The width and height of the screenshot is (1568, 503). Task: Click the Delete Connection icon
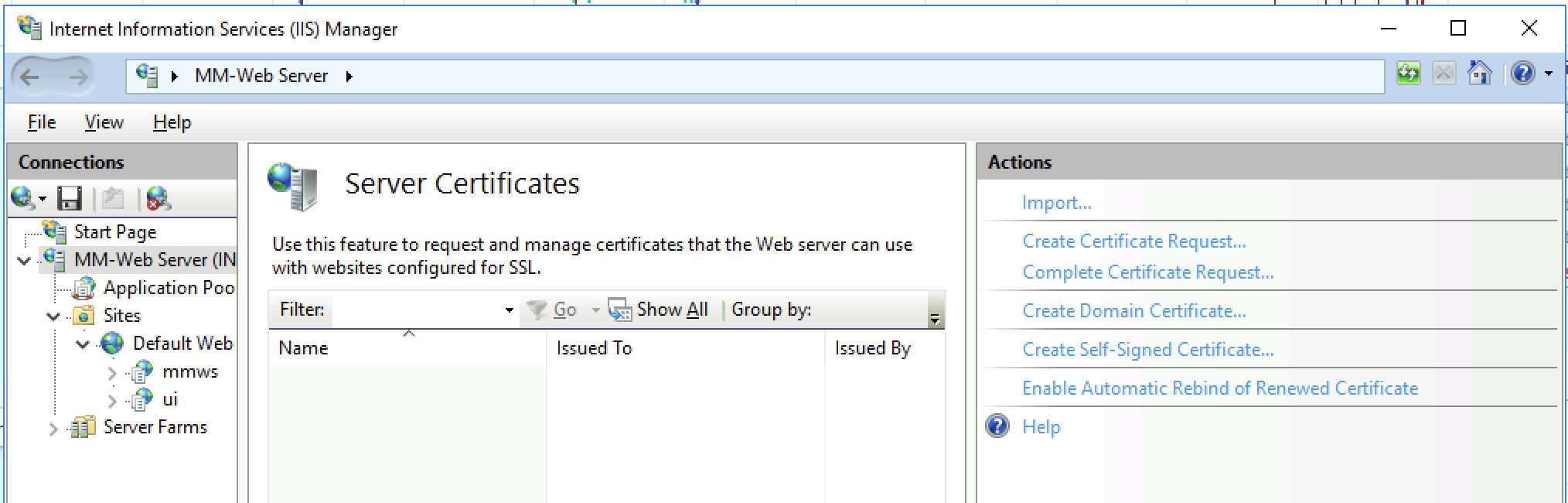[x=158, y=199]
